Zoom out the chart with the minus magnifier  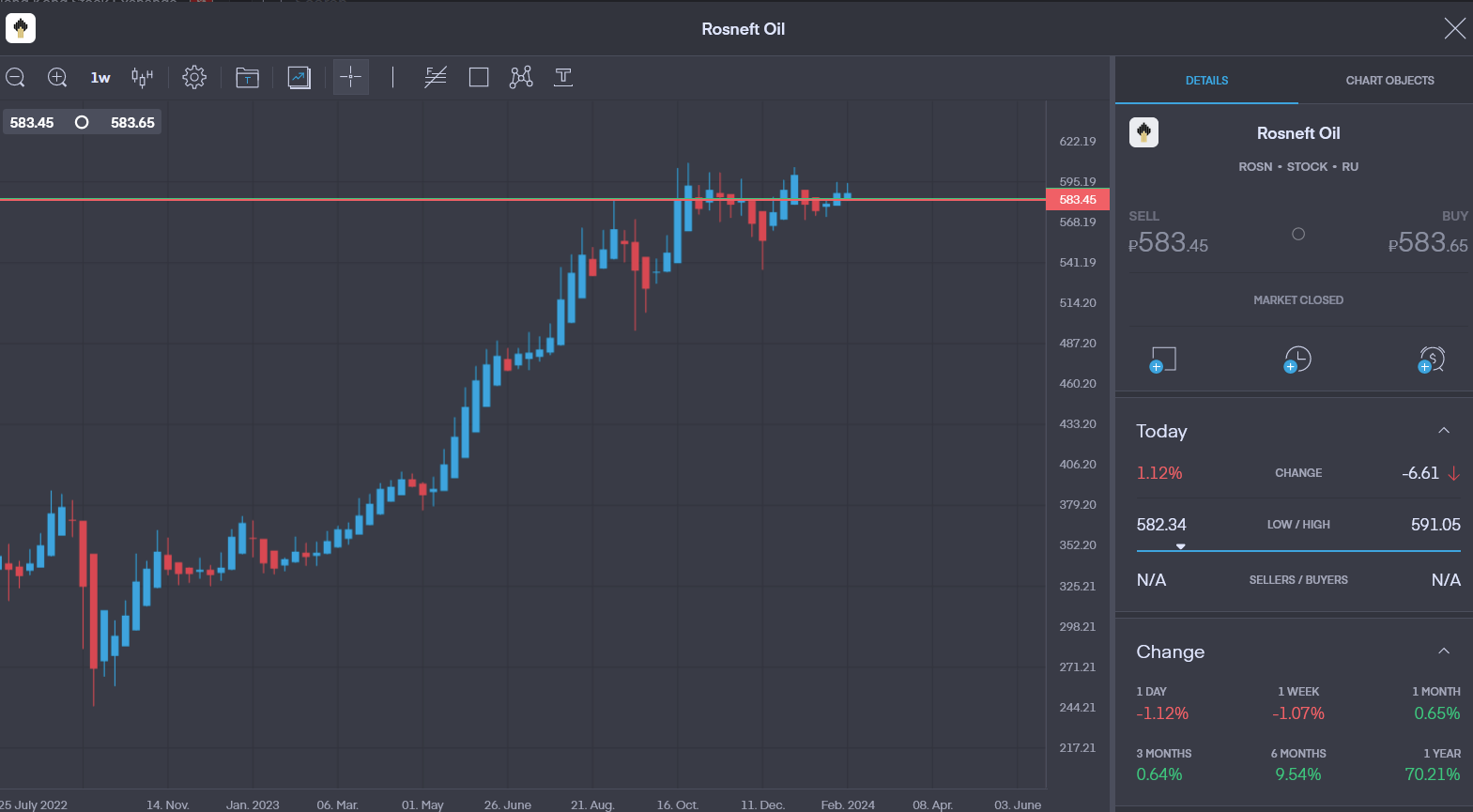click(x=15, y=77)
